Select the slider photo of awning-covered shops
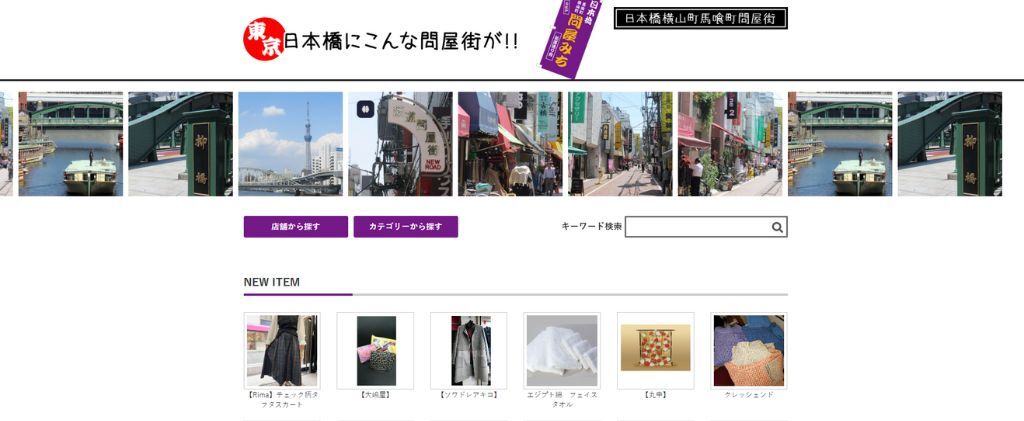The width and height of the screenshot is (1024, 421). 510,144
